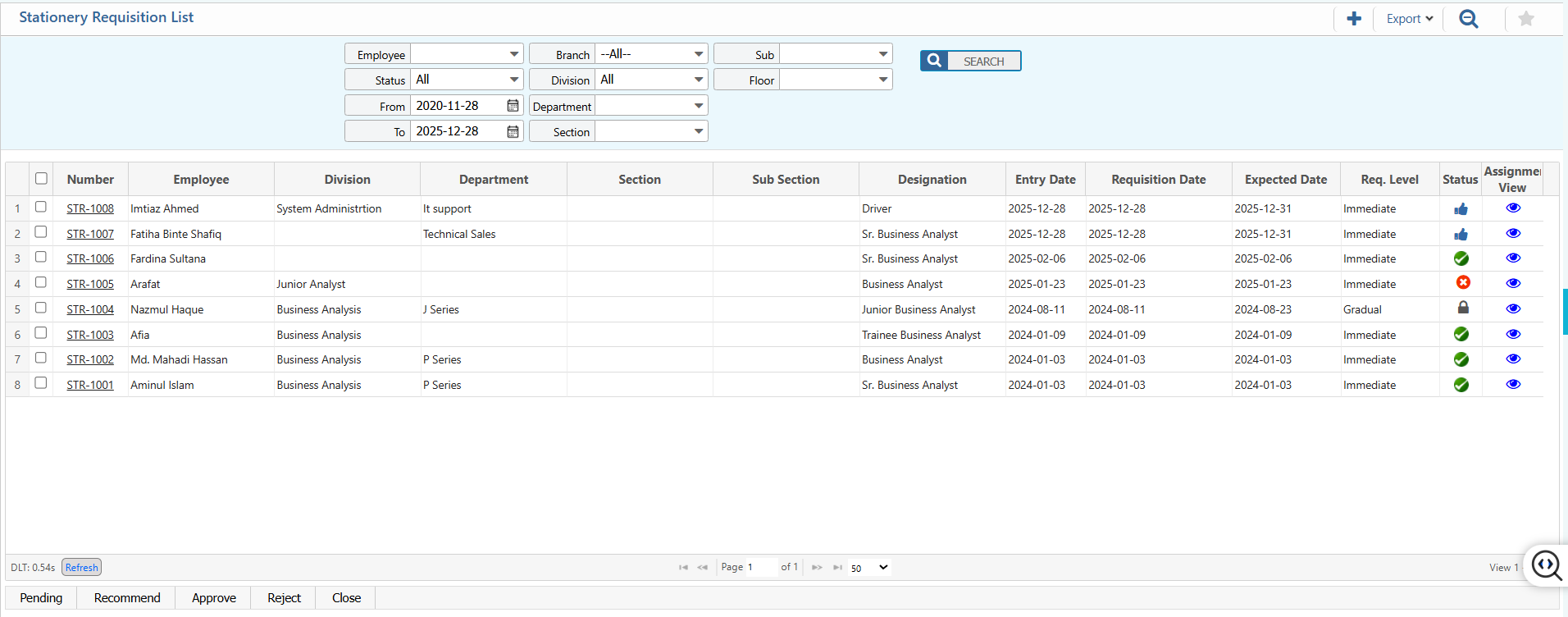Viewport: 1568px width, 617px height.
Task: Click the eye view icon for STR-1008
Action: pos(1513,208)
